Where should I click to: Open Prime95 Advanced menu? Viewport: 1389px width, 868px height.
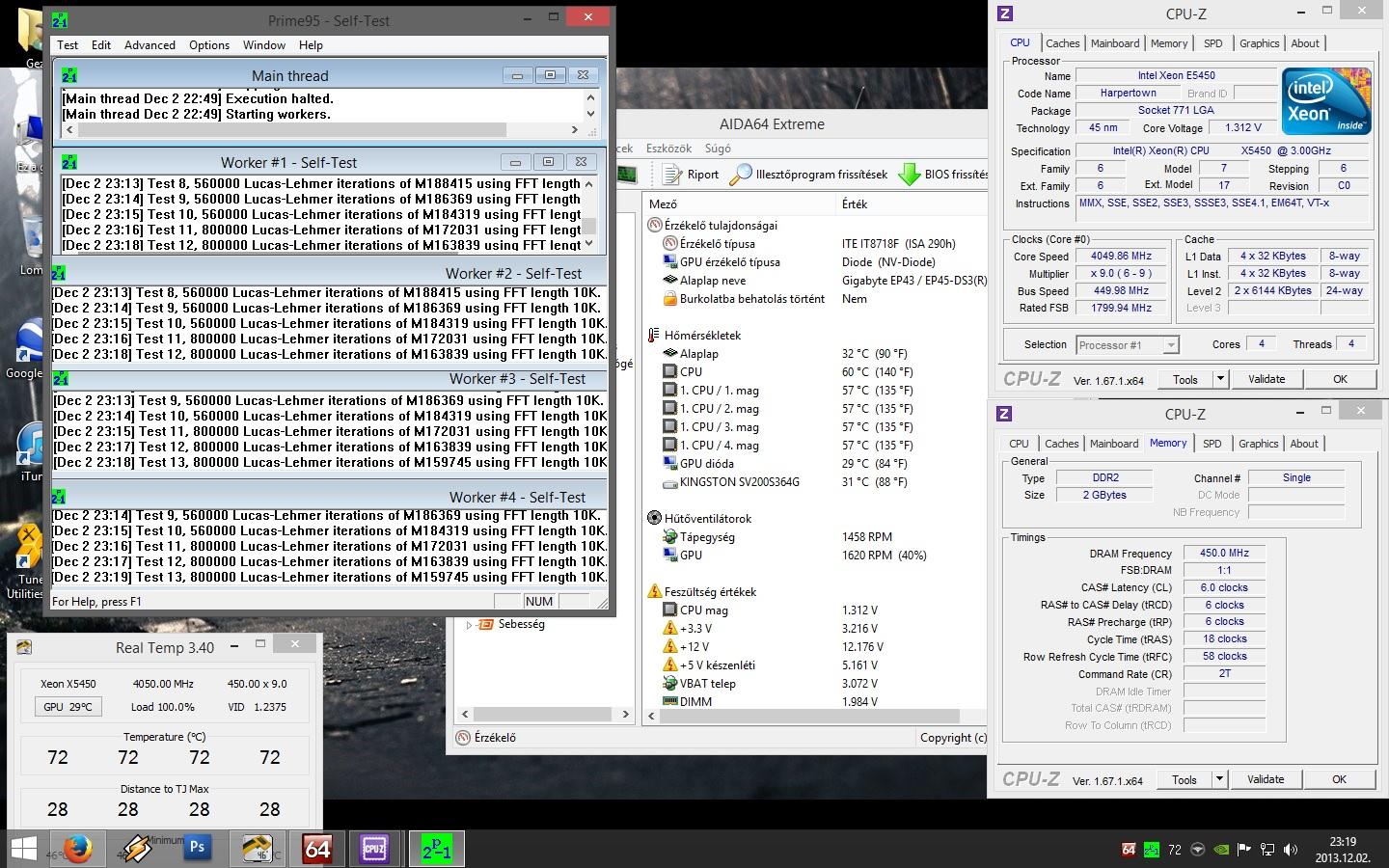pos(150,44)
